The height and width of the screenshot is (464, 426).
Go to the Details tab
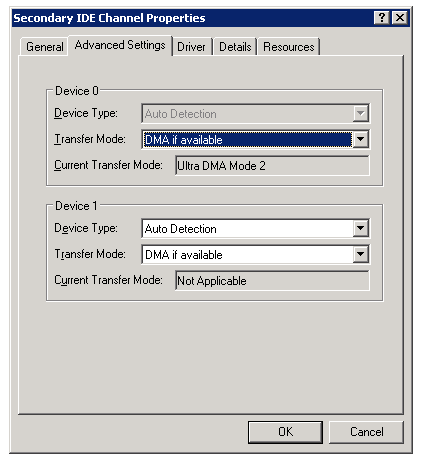(x=235, y=47)
